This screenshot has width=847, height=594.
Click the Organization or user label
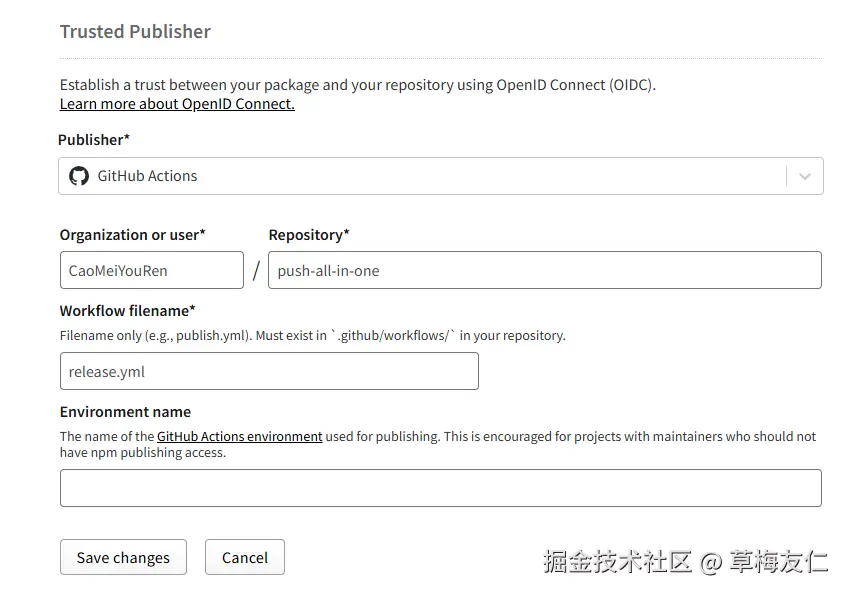click(132, 235)
